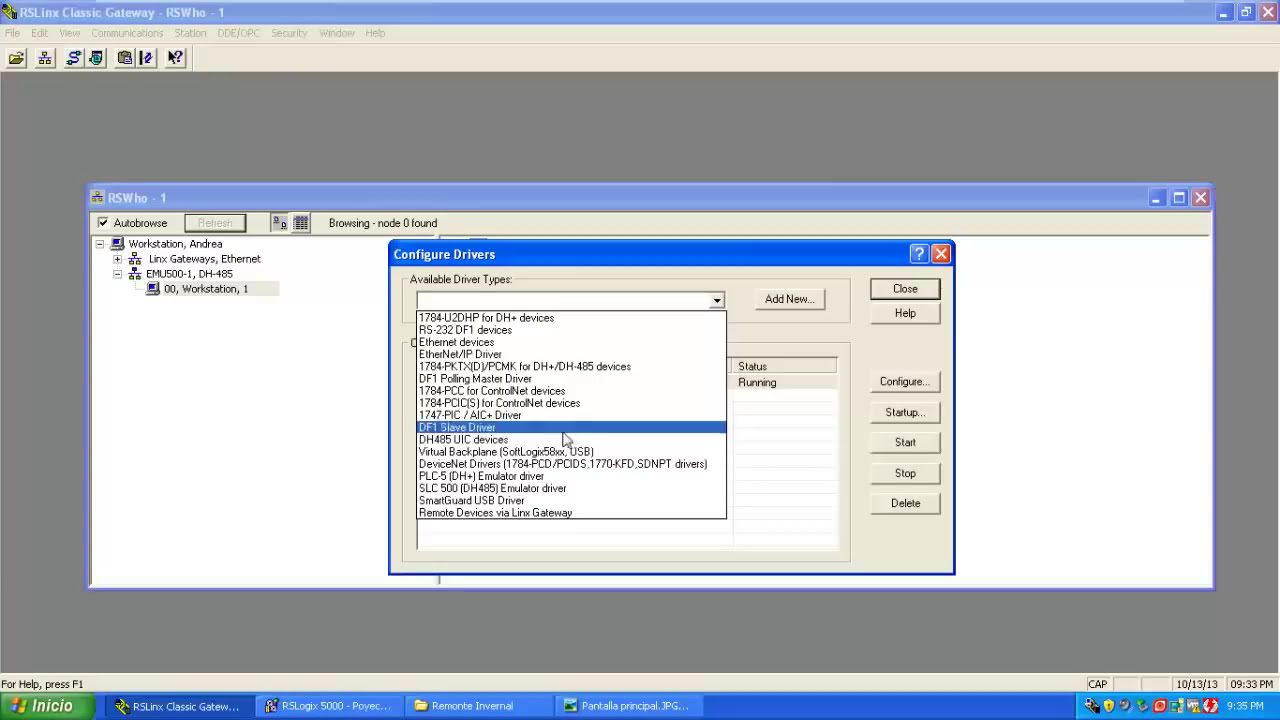Select RS-232 DF1 devices driver
Image resolution: width=1280 pixels, height=720 pixels.
tap(571, 330)
